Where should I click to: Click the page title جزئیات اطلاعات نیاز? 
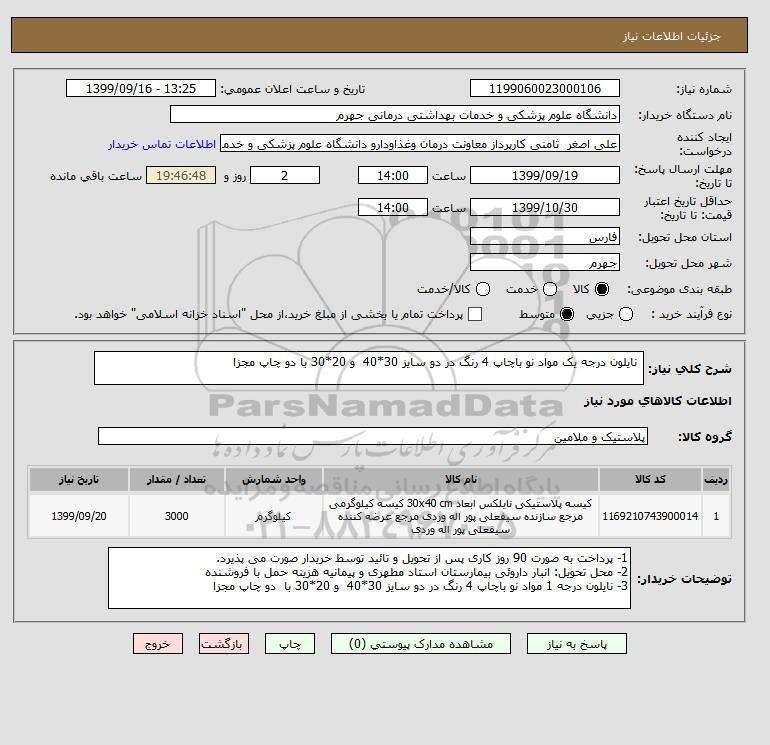click(671, 36)
